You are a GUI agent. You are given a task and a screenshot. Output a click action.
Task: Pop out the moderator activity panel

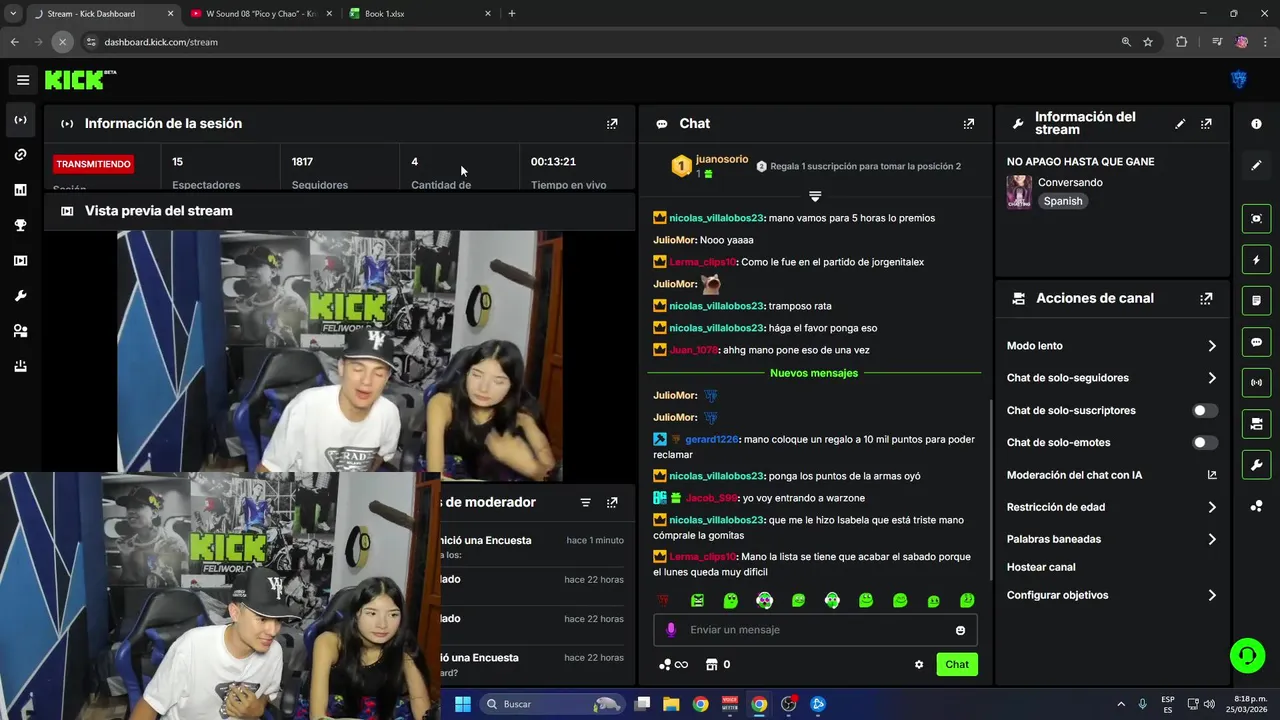[x=612, y=502]
